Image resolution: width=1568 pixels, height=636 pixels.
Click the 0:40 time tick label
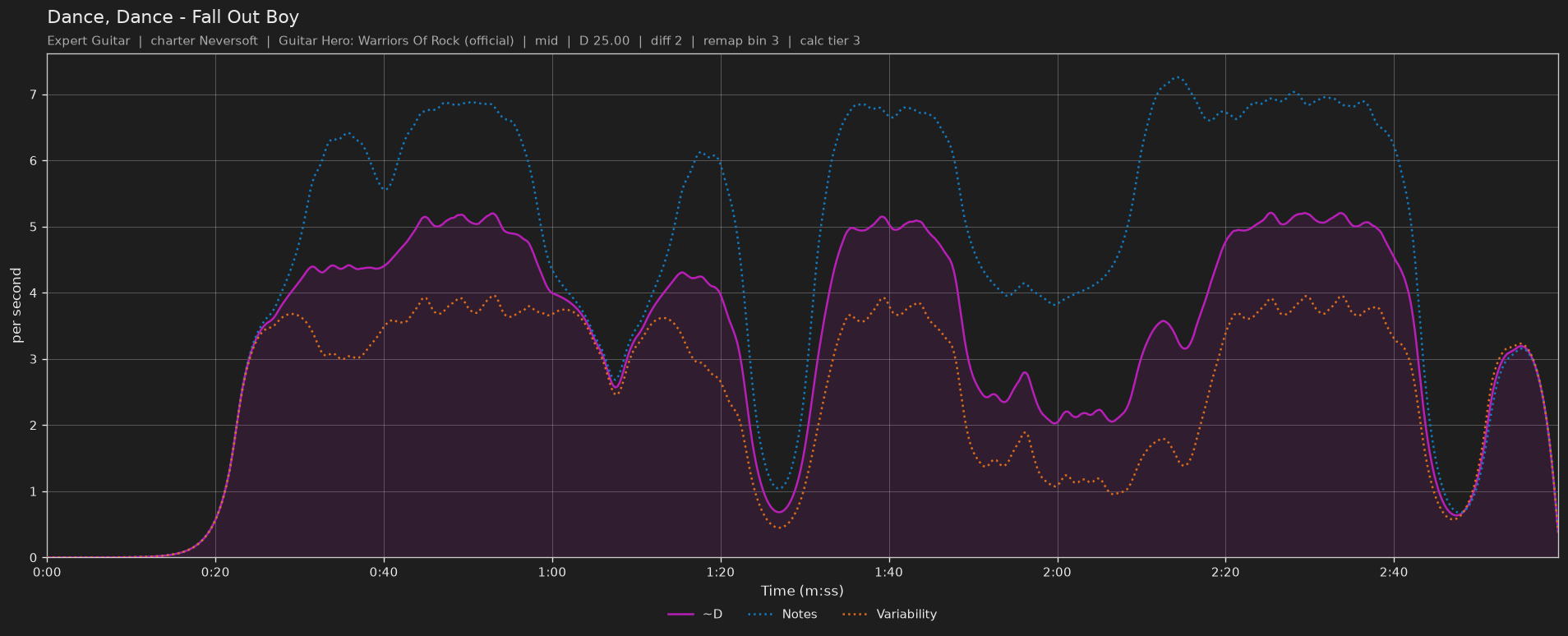click(384, 572)
